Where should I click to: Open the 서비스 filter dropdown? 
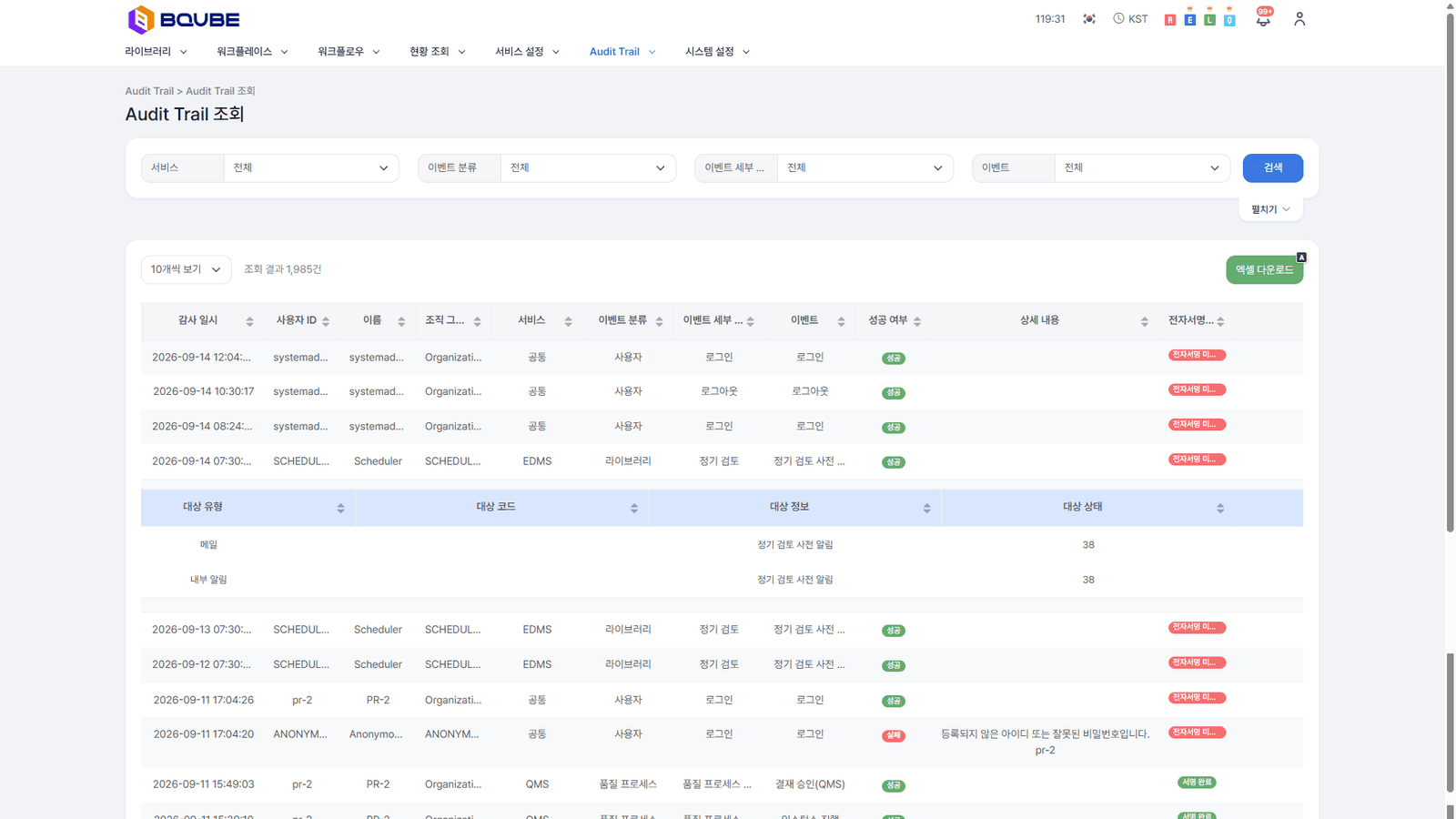coord(311,167)
